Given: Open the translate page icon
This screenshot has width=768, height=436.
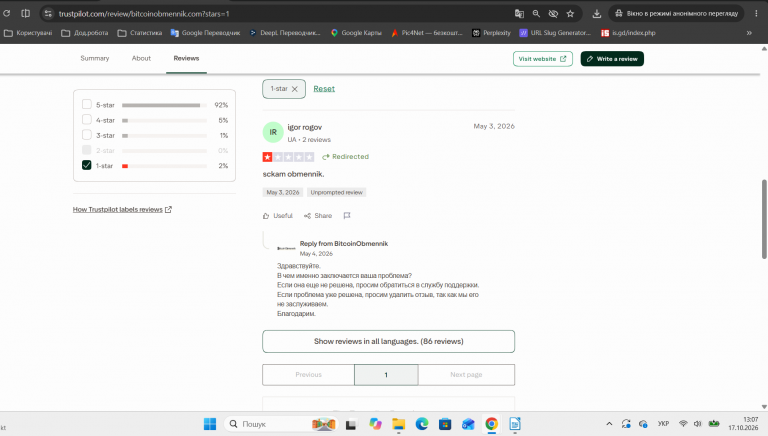Looking at the screenshot, I should pos(519,14).
